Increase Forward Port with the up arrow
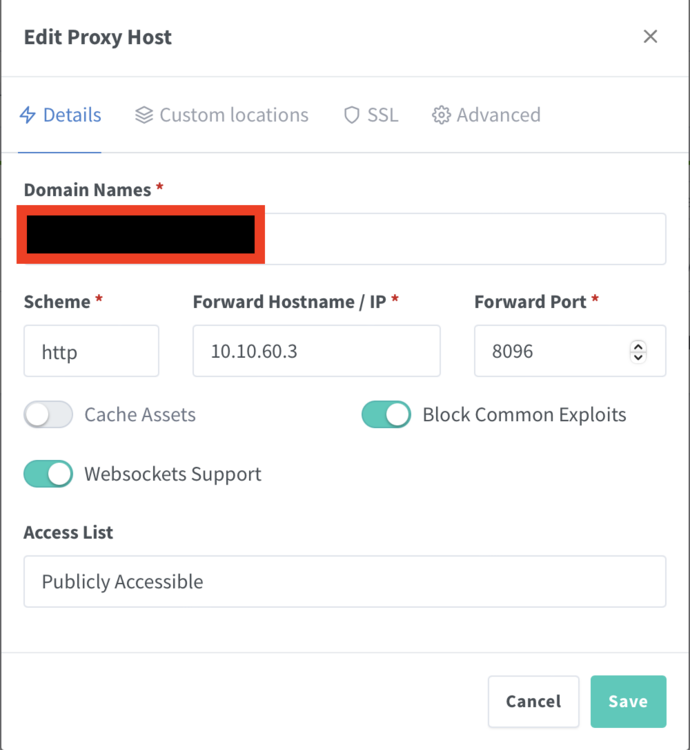This screenshot has width=690, height=750. pos(638,346)
